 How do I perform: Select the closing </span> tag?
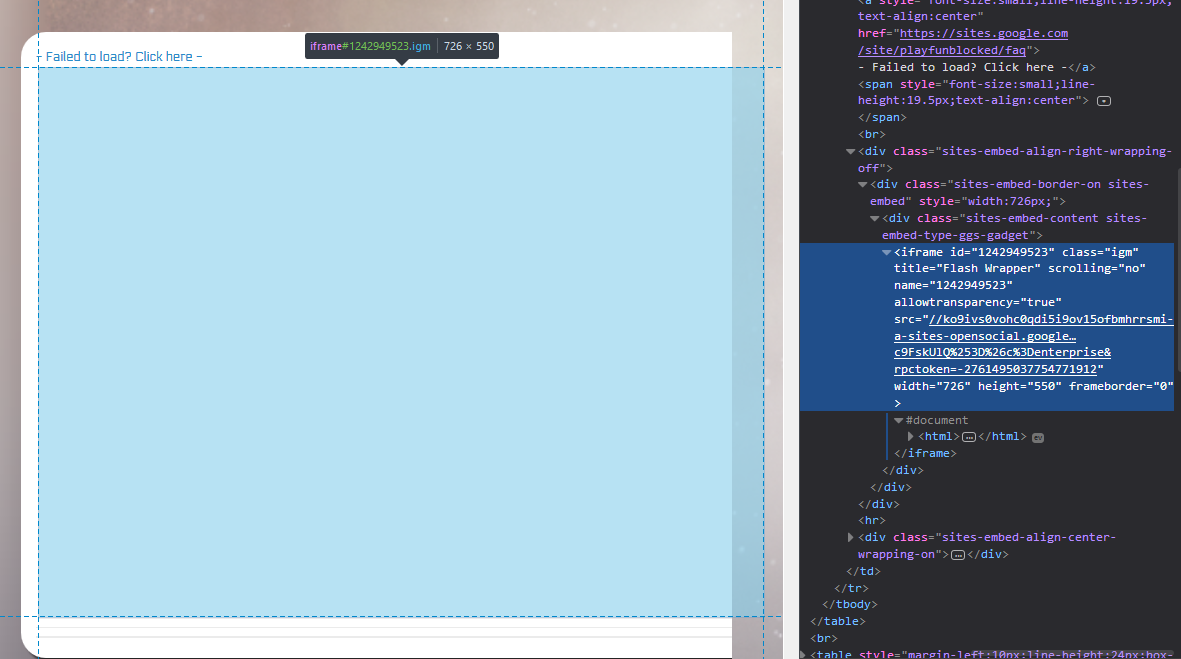[x=882, y=117]
